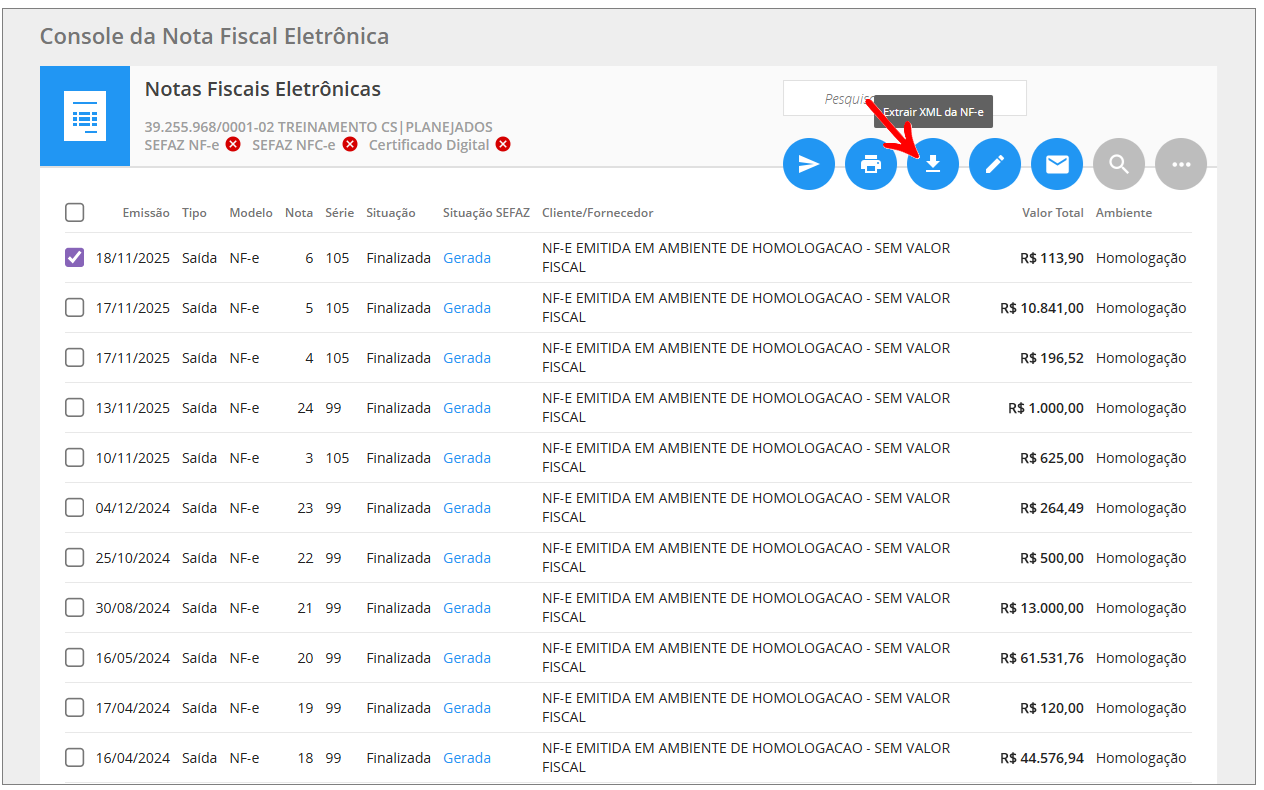Image resolution: width=1264 pixels, height=790 pixels.
Task: Check the 13/11/2025 note 24 checkbox
Action: (x=75, y=408)
